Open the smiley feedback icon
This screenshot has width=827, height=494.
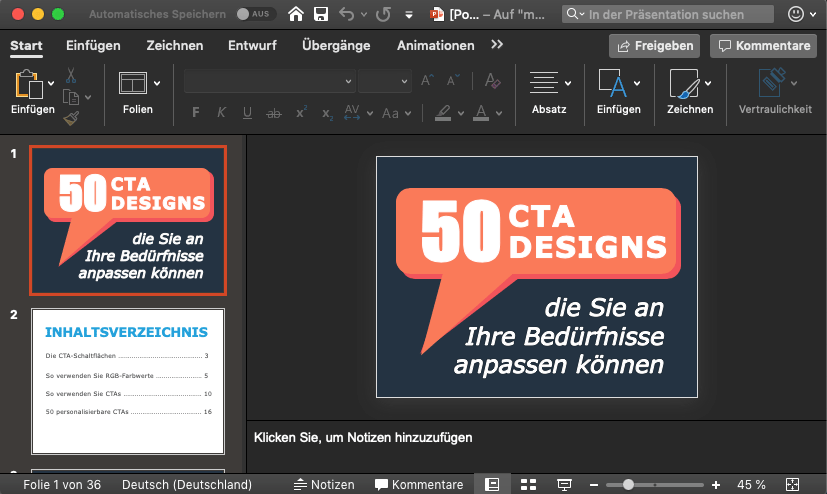(796, 14)
